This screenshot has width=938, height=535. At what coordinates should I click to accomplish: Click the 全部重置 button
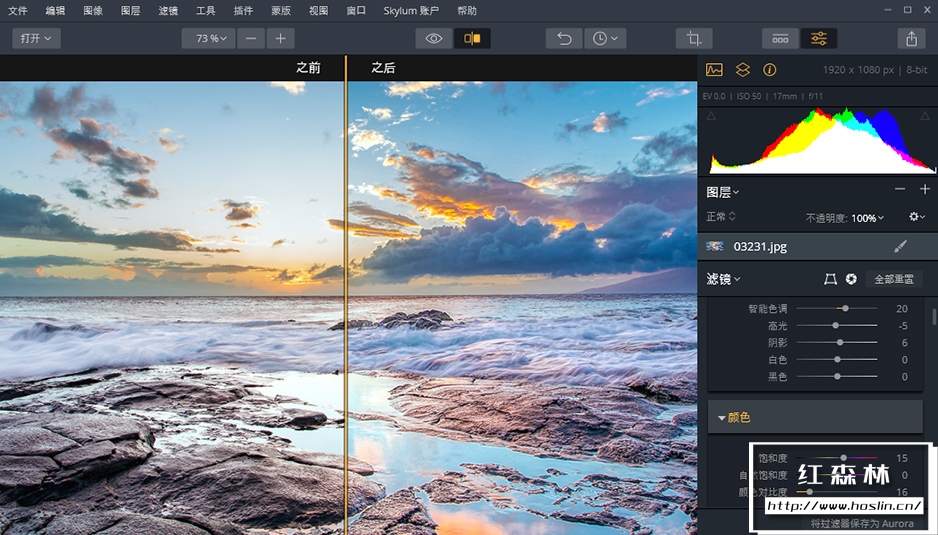tap(894, 279)
